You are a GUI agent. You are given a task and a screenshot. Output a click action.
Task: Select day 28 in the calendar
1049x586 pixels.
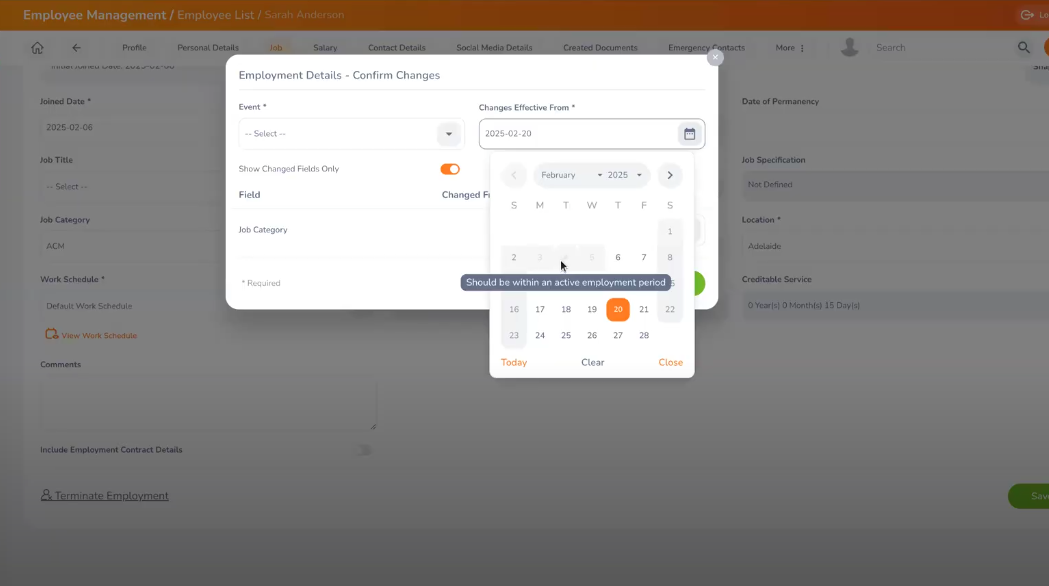coord(644,336)
